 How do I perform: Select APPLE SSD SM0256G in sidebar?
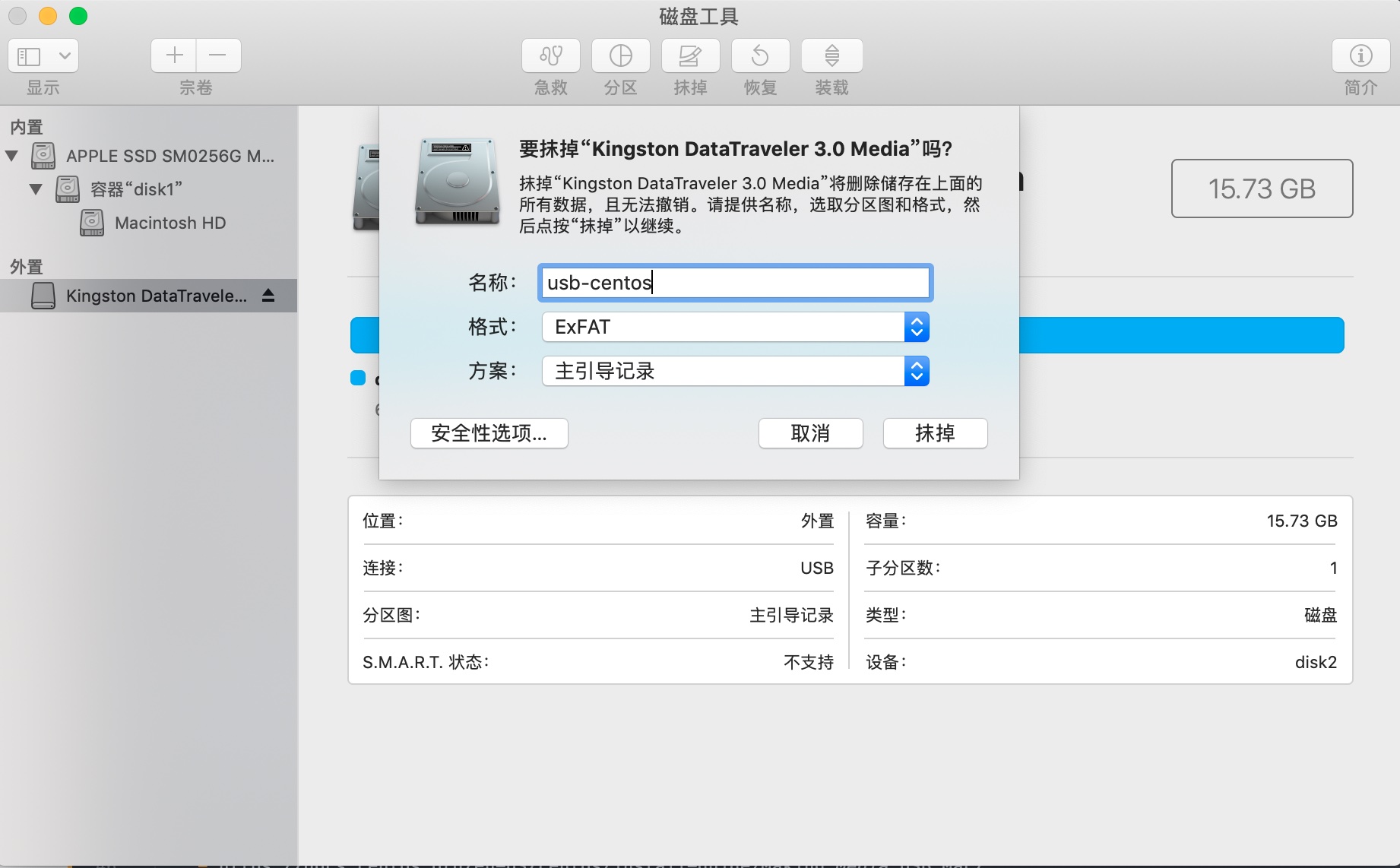tap(170, 156)
